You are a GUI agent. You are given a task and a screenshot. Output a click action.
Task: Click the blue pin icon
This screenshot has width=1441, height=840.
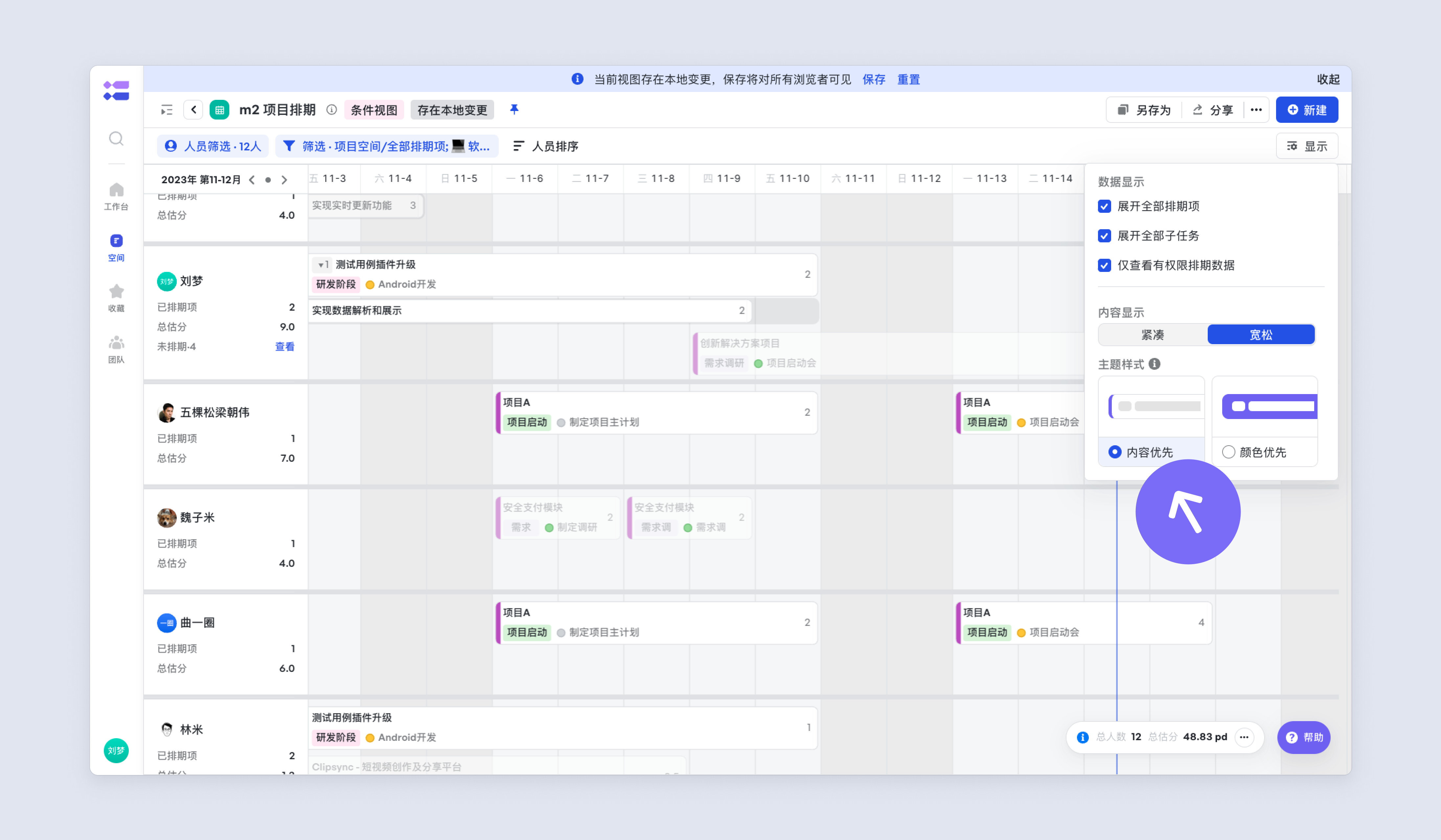514,109
